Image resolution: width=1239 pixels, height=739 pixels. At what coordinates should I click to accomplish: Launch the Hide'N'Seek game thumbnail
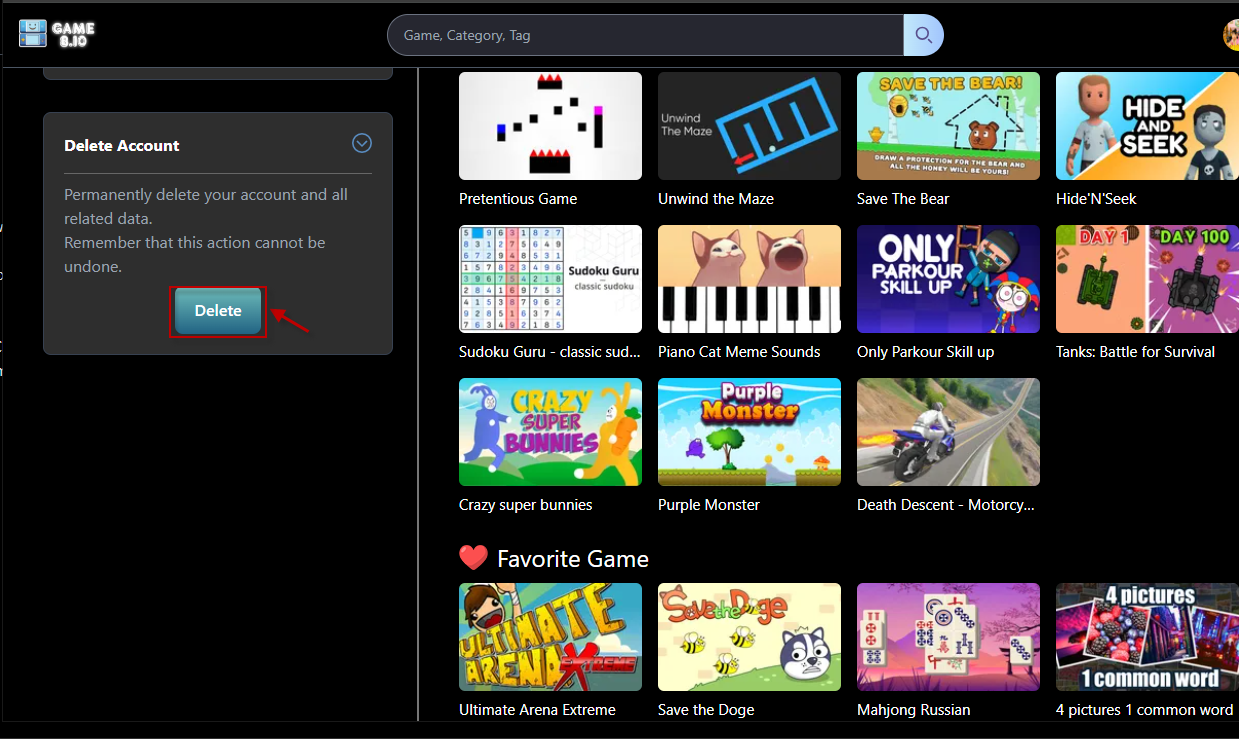[1146, 126]
